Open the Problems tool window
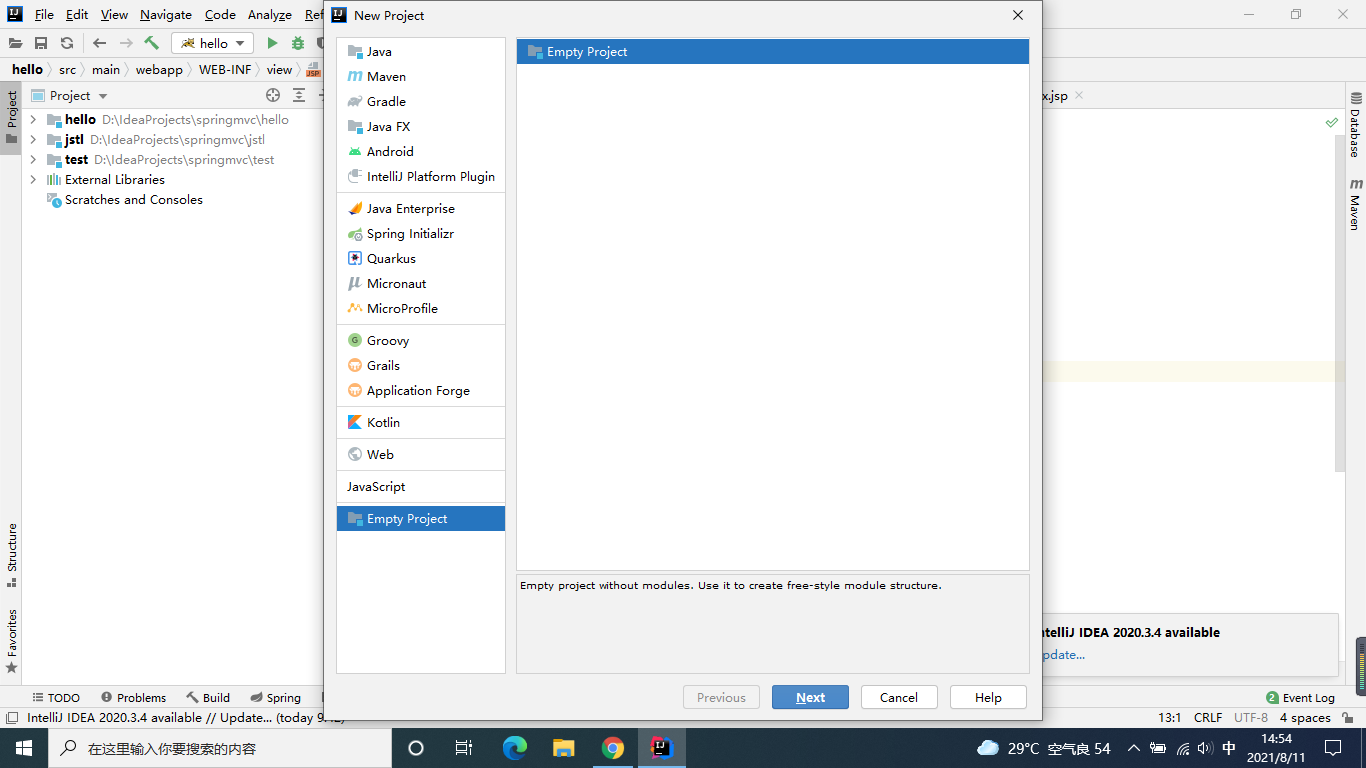 pos(134,698)
